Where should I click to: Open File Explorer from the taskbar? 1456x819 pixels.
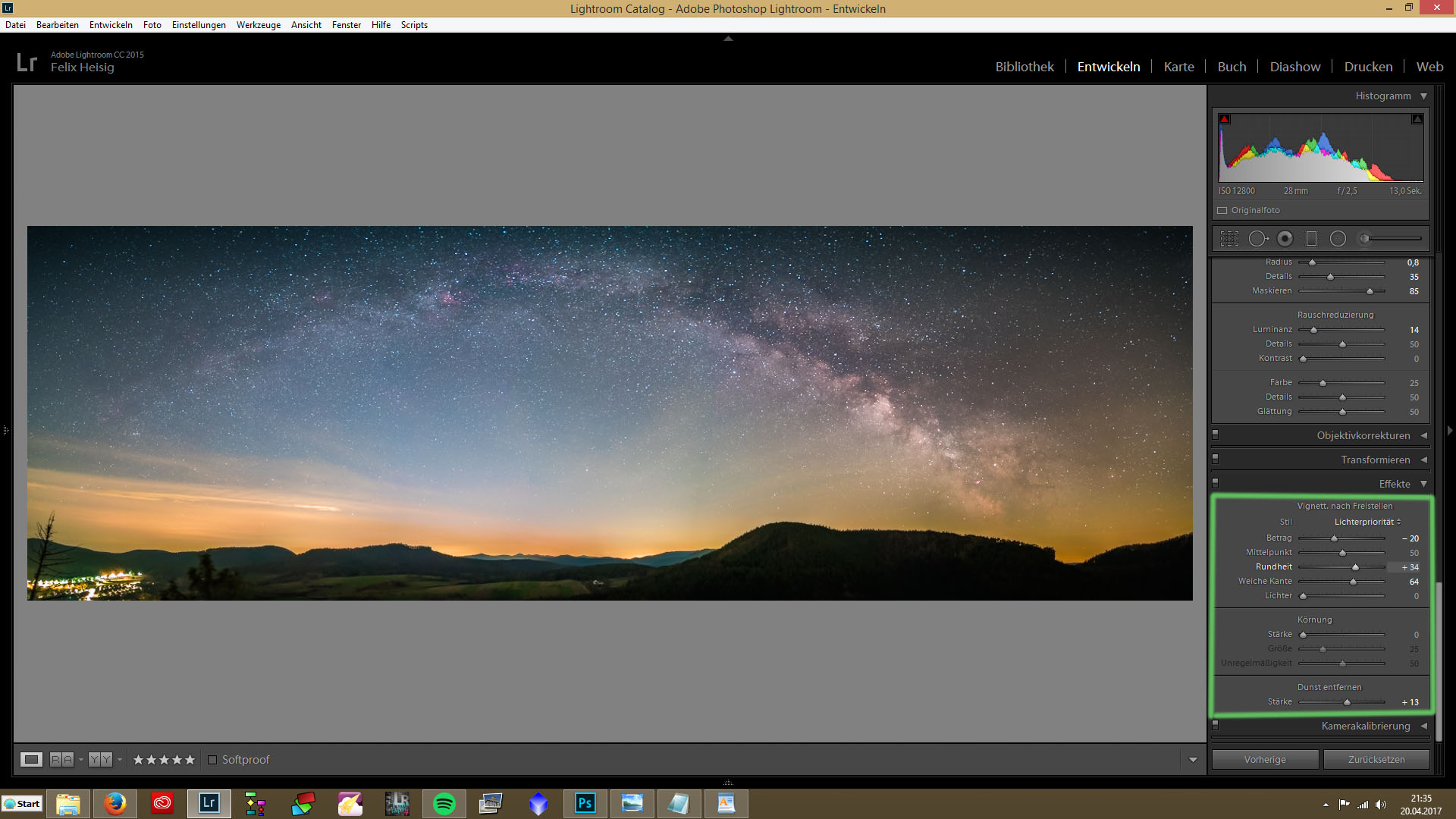tap(68, 803)
